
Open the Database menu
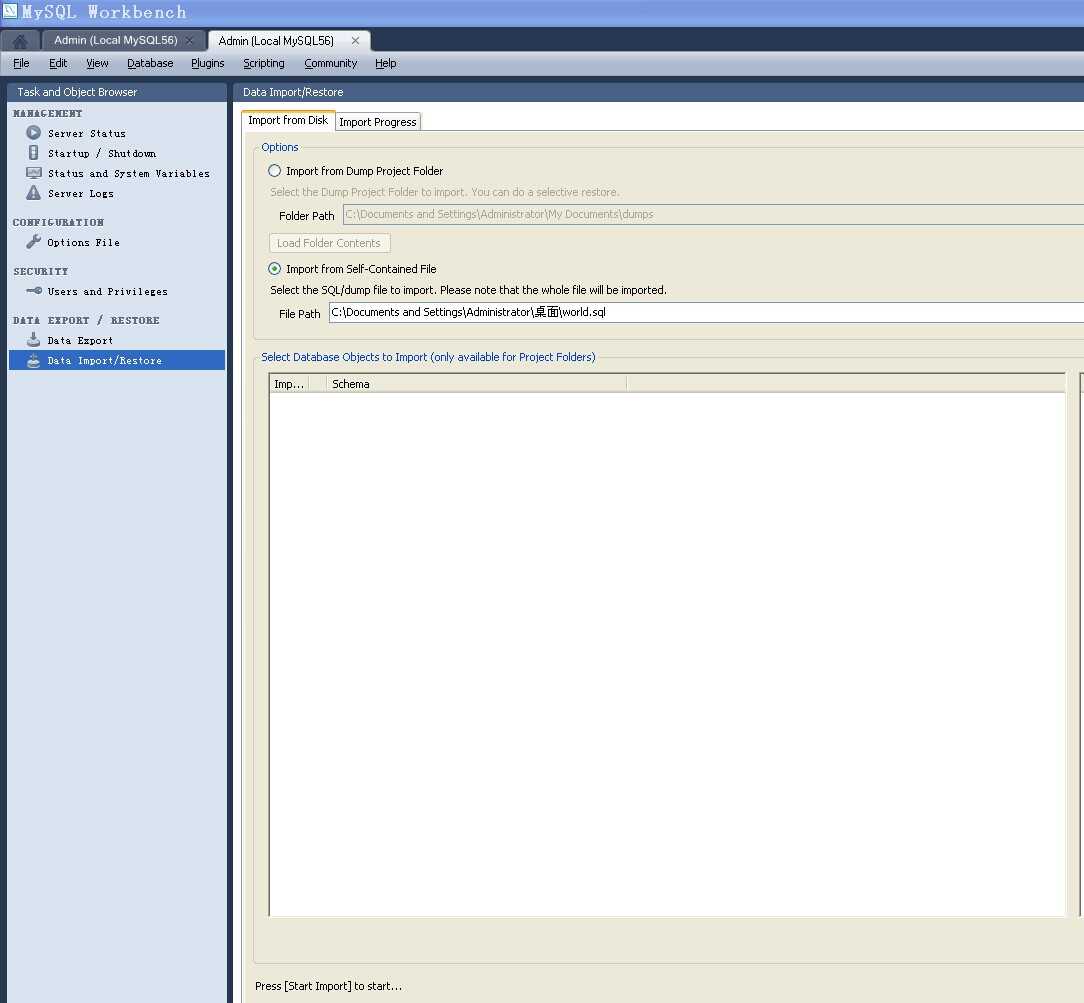150,63
